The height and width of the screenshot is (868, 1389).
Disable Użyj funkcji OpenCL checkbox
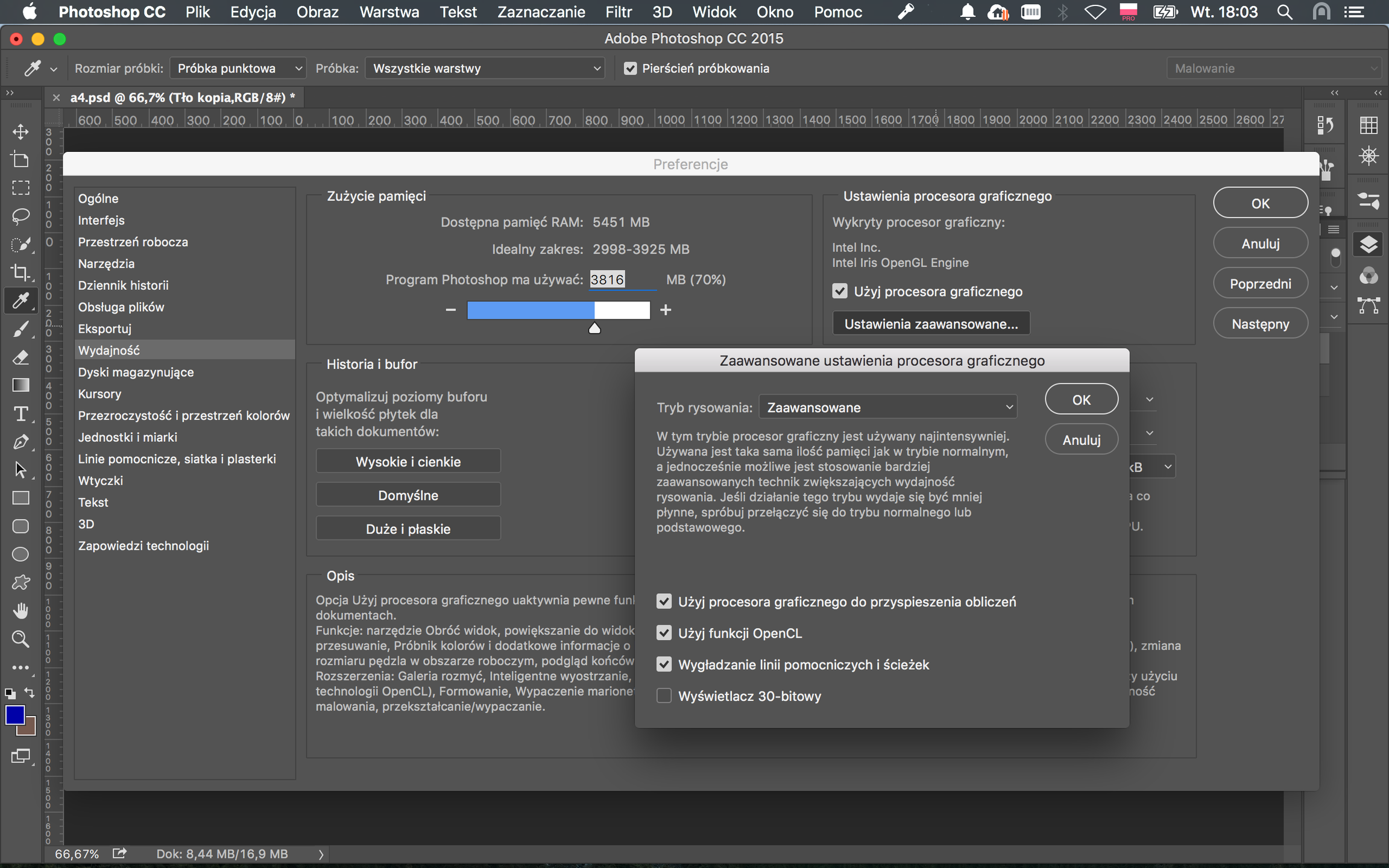(x=664, y=633)
